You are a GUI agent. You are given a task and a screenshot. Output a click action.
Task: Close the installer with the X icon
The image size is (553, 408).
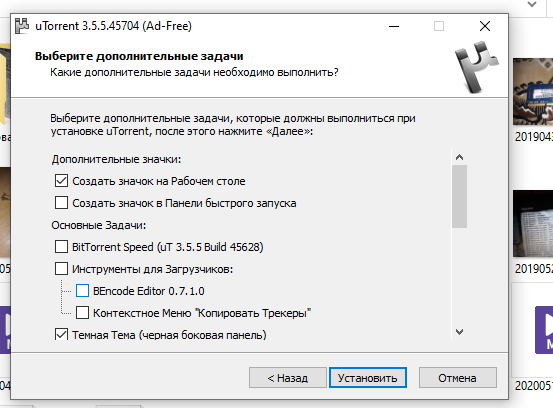[485, 26]
